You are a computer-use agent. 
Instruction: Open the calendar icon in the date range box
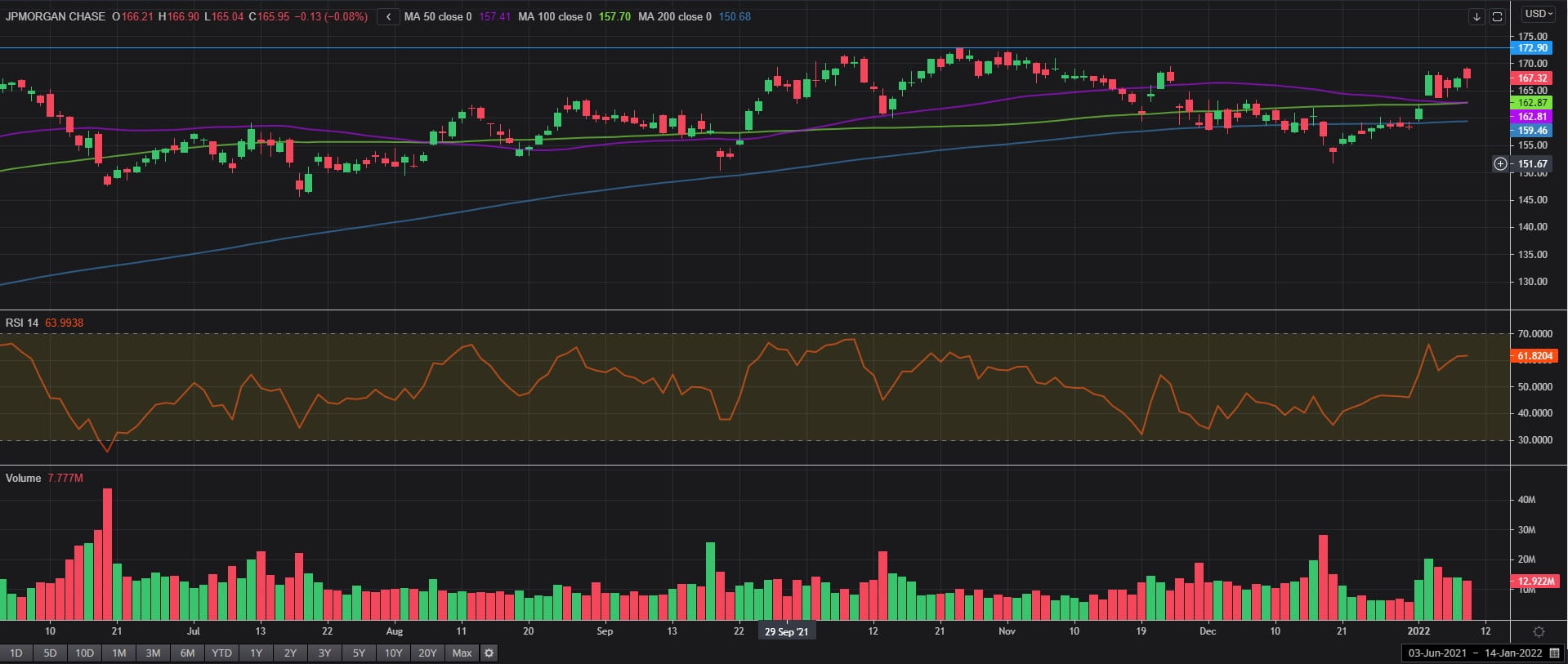coord(1554,653)
